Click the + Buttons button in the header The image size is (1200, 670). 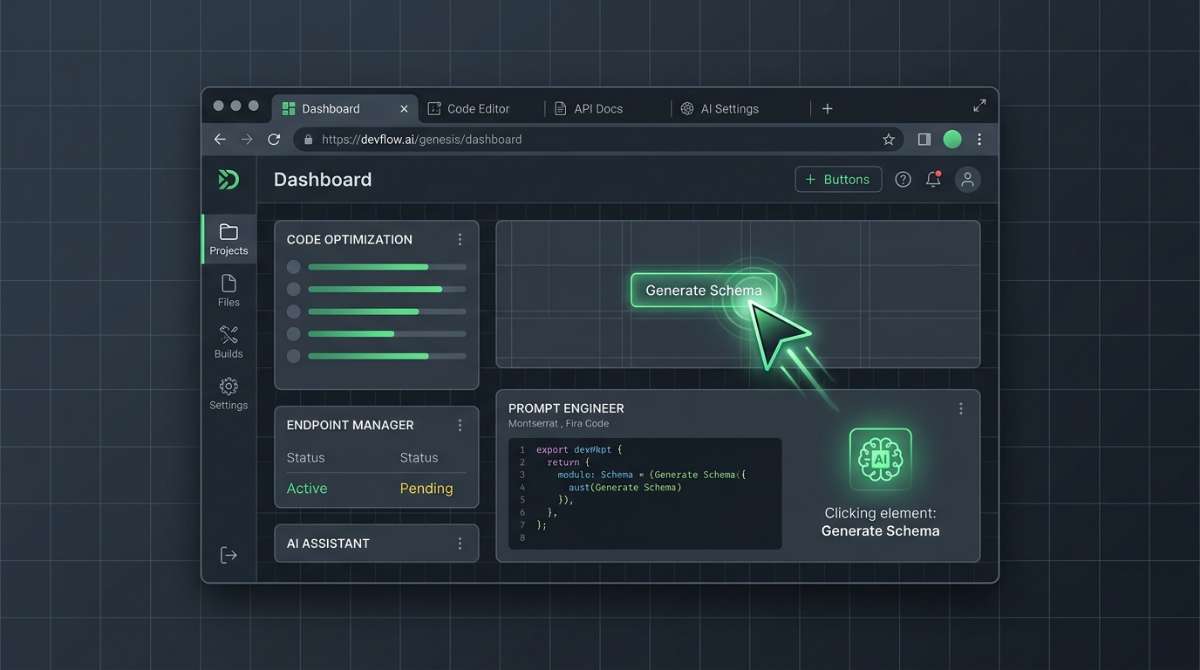(x=838, y=180)
